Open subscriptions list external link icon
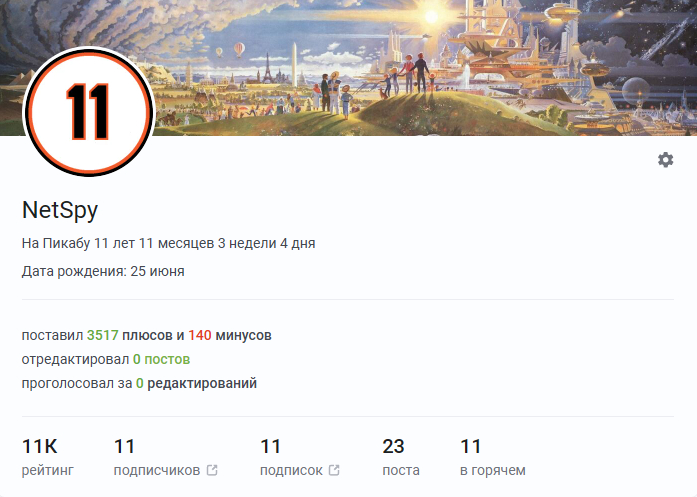This screenshot has width=697, height=497. click(x=334, y=470)
